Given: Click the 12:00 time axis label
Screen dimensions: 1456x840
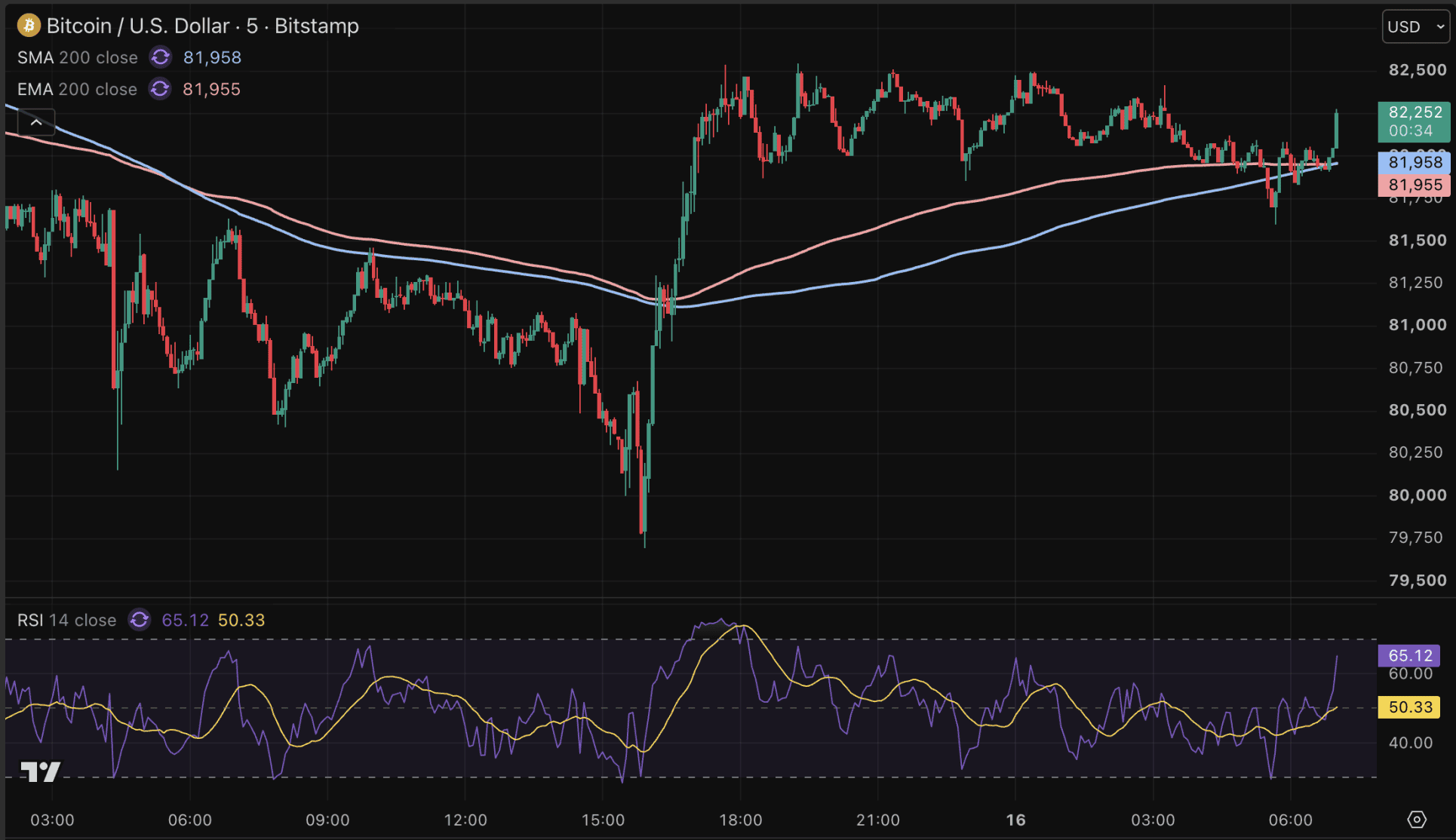Looking at the screenshot, I should (x=465, y=820).
